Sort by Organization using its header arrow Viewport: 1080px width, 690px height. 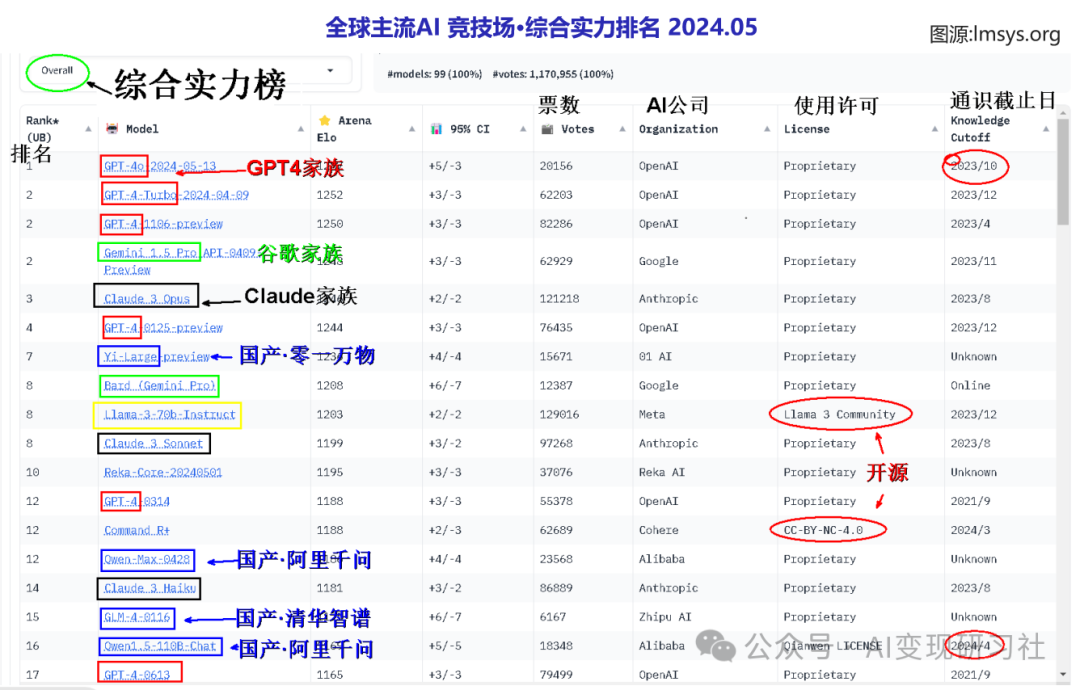[767, 129]
